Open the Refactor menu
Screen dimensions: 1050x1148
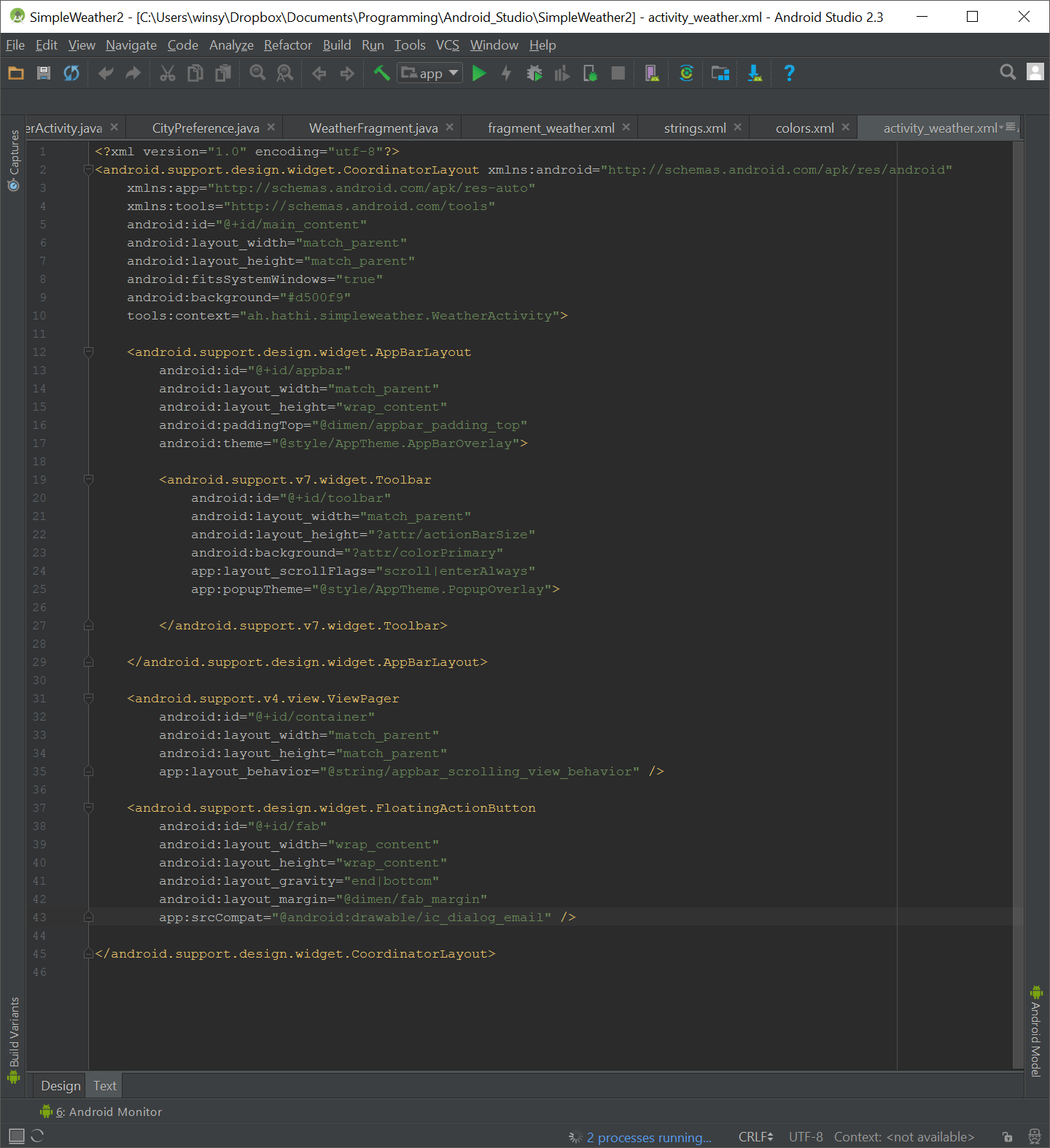(x=287, y=45)
